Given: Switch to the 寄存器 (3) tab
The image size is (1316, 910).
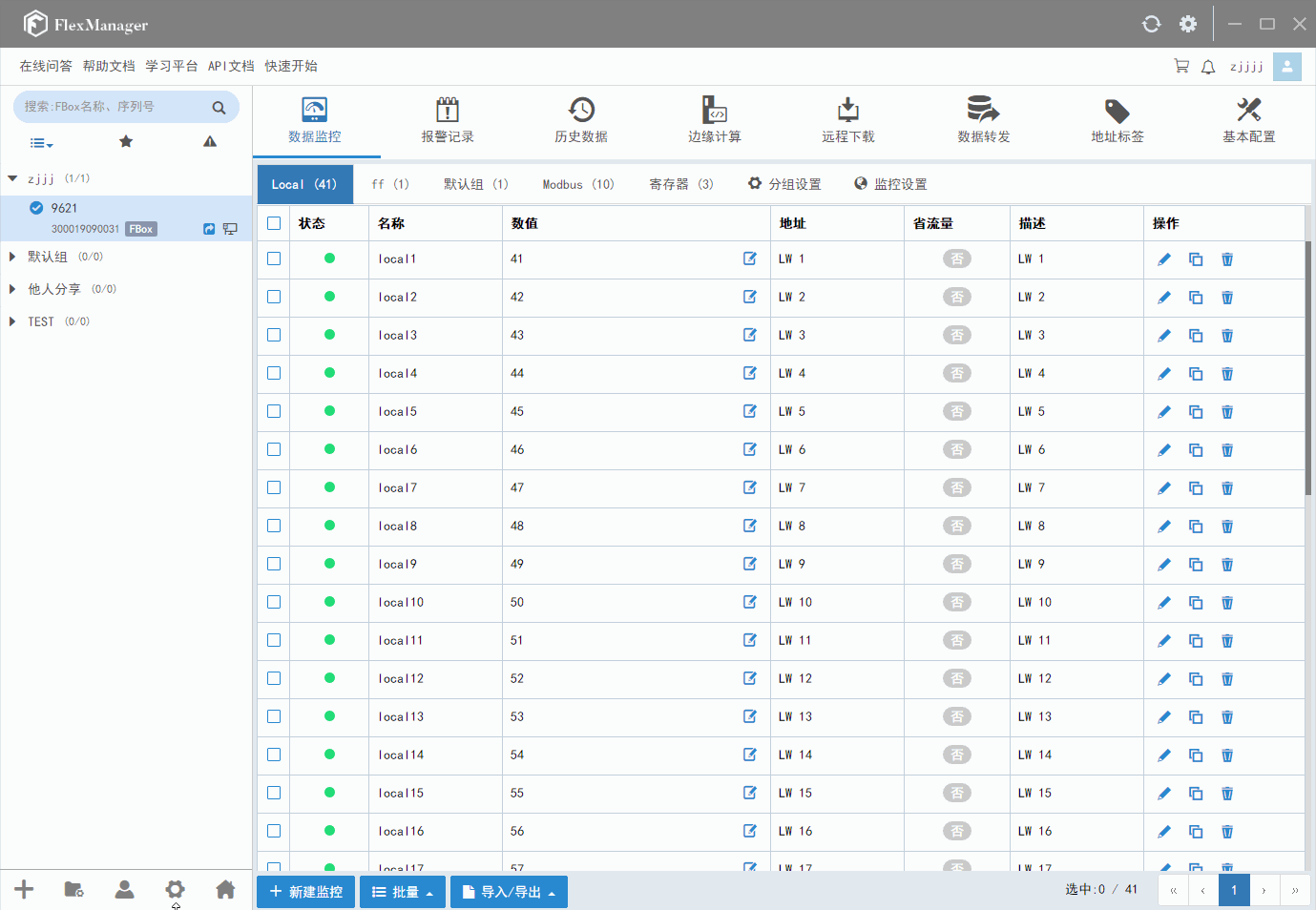Looking at the screenshot, I should click(x=680, y=184).
